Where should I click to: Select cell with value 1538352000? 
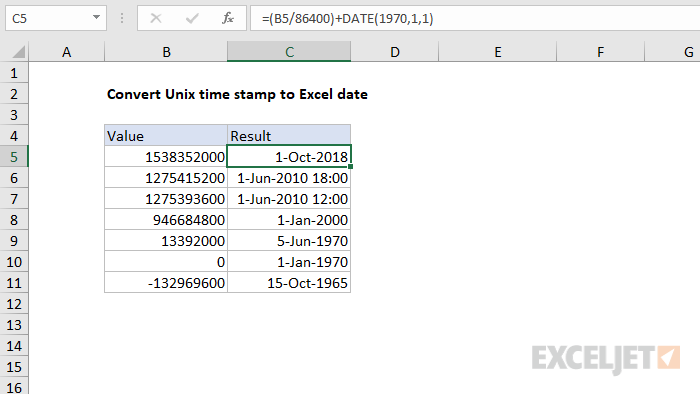pyautogui.click(x=166, y=157)
